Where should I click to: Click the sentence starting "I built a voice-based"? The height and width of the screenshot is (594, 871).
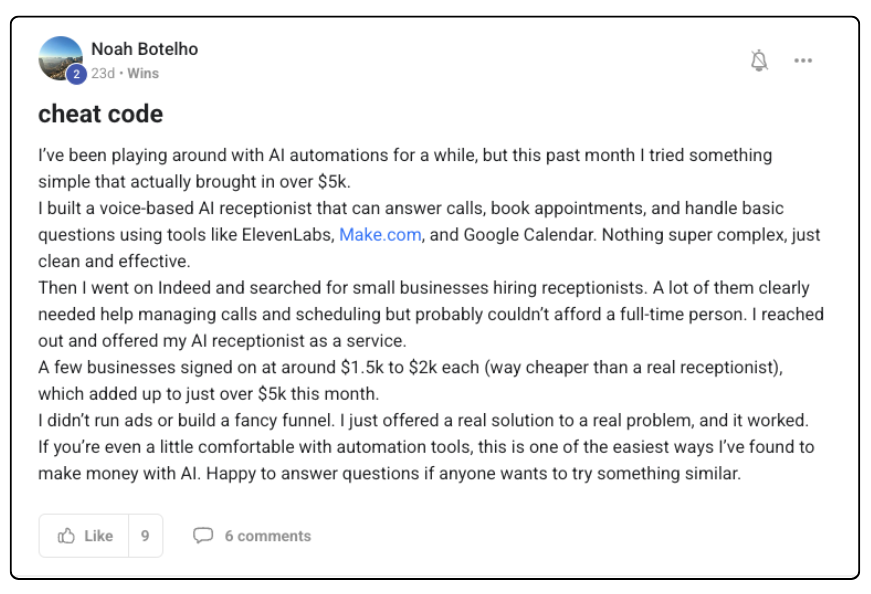[x=410, y=209]
